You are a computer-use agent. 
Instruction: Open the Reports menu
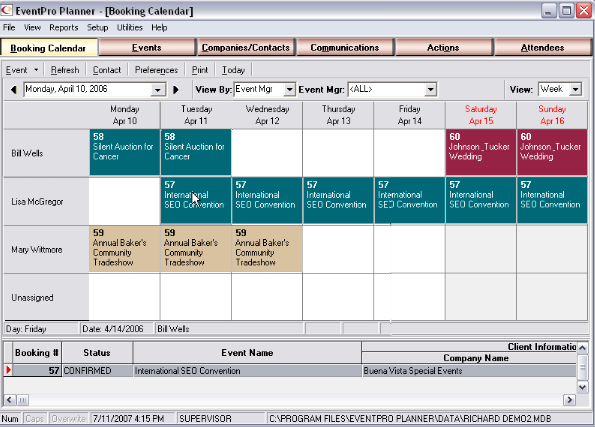pyautogui.click(x=63, y=28)
